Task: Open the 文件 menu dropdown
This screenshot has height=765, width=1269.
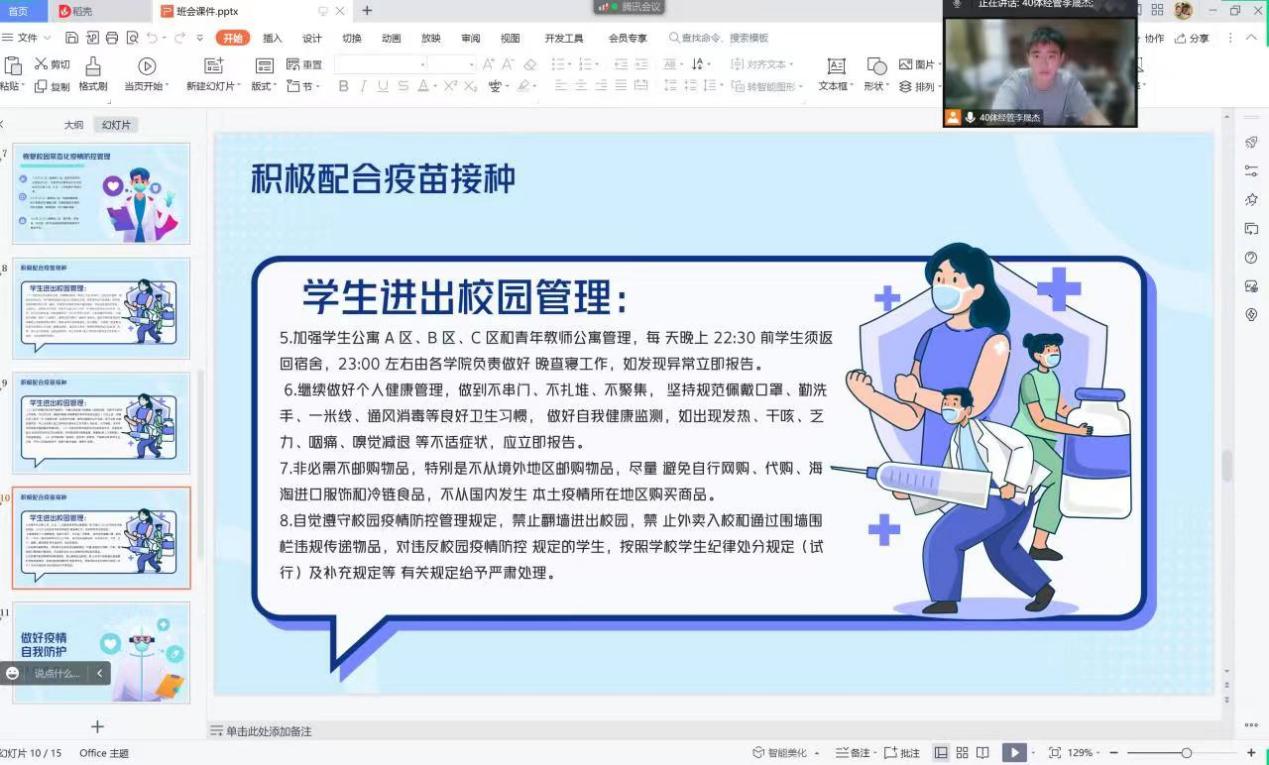Action: coord(27,38)
